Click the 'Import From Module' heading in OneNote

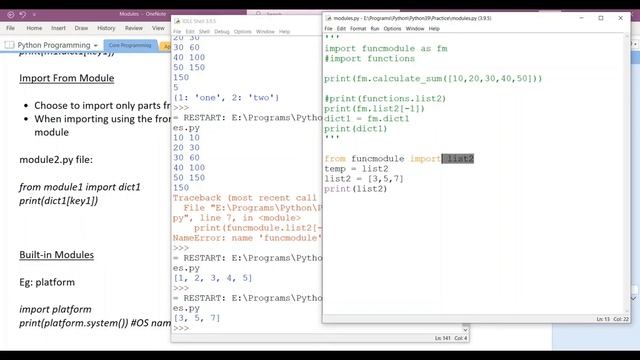67,78
